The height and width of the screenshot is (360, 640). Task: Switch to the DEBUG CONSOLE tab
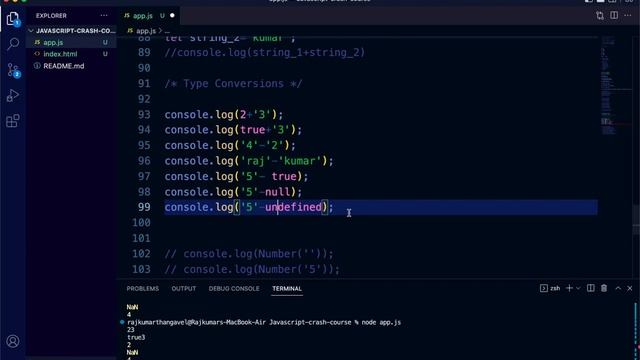pos(234,289)
